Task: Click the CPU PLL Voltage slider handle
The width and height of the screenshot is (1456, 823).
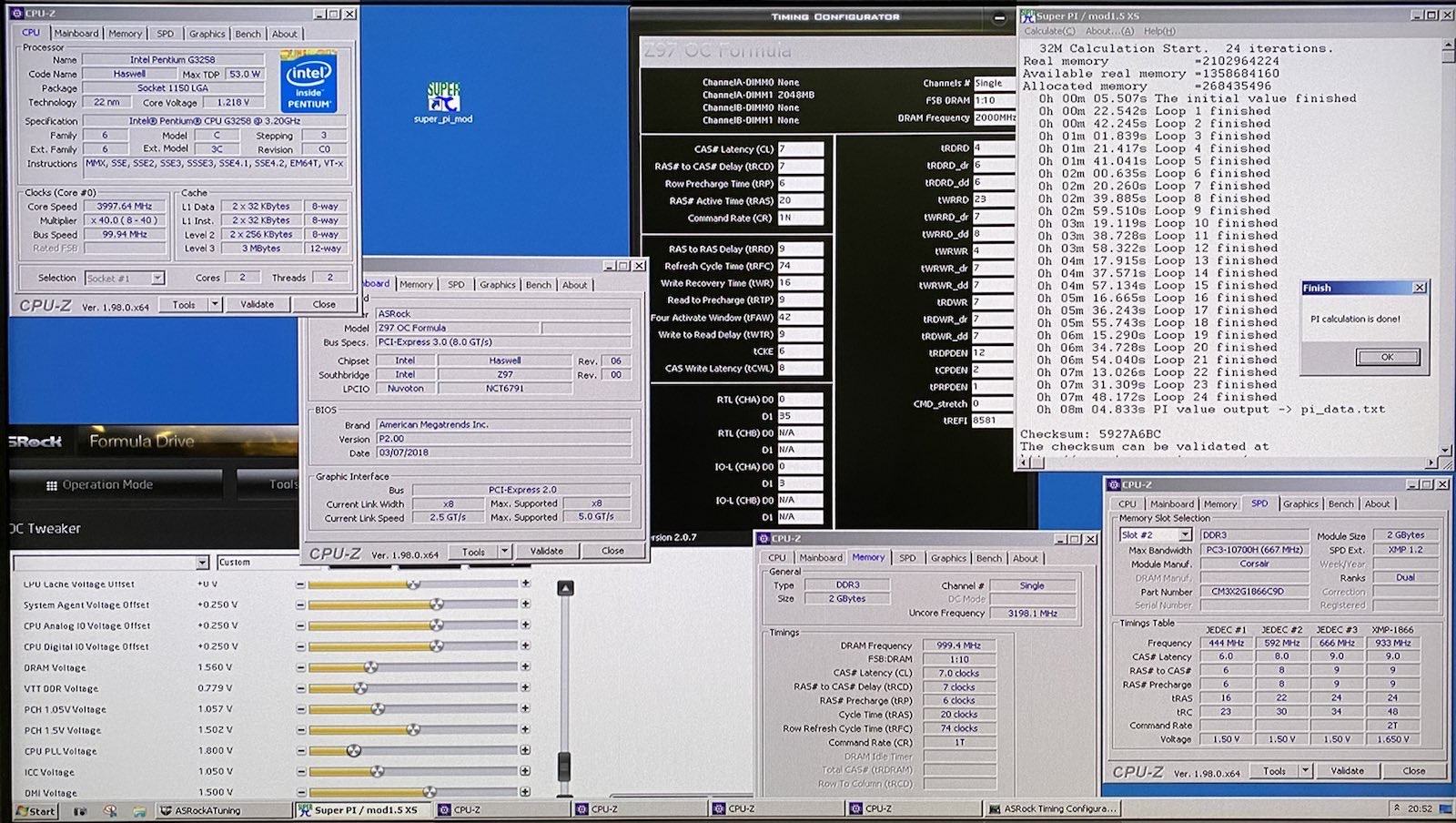Action: pos(354,751)
